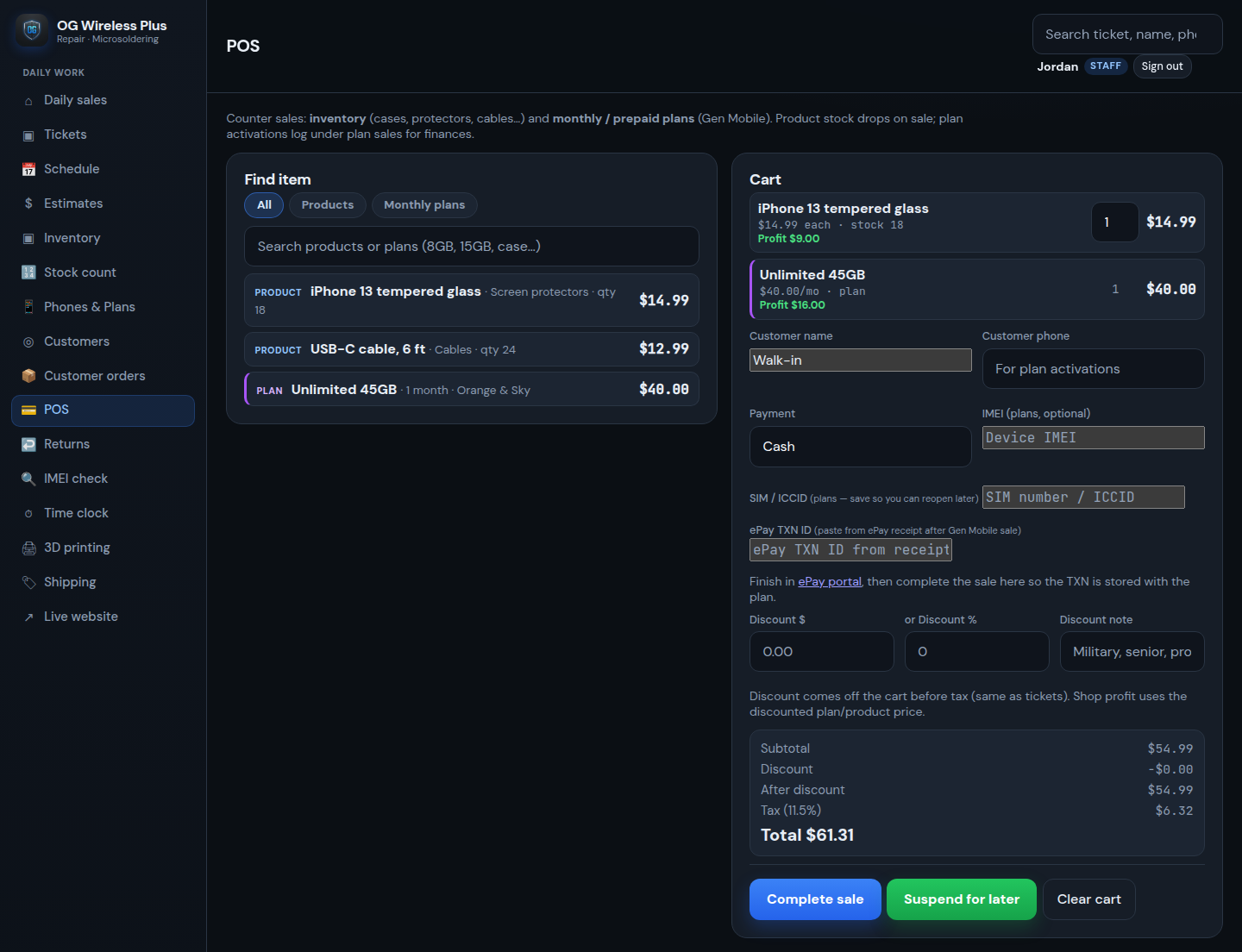Click the 3D printing printer icon
This screenshot has width=1242, height=952.
coord(28,548)
